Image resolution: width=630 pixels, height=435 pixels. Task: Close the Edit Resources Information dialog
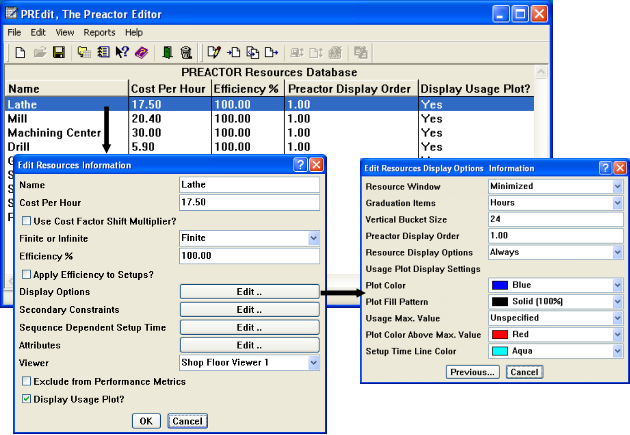click(x=317, y=164)
